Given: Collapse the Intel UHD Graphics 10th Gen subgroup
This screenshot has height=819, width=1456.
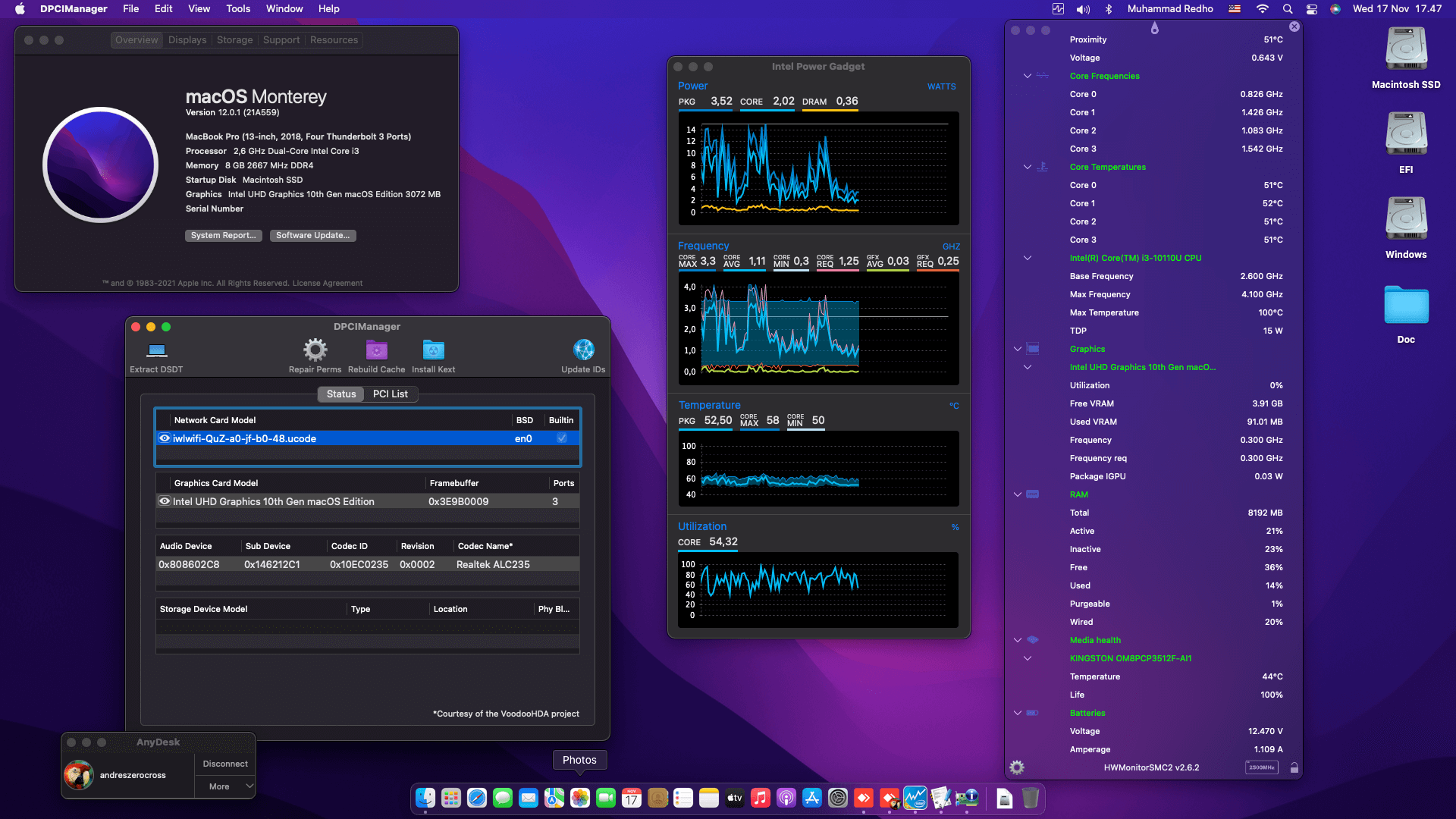Looking at the screenshot, I should pyautogui.click(x=1028, y=367).
